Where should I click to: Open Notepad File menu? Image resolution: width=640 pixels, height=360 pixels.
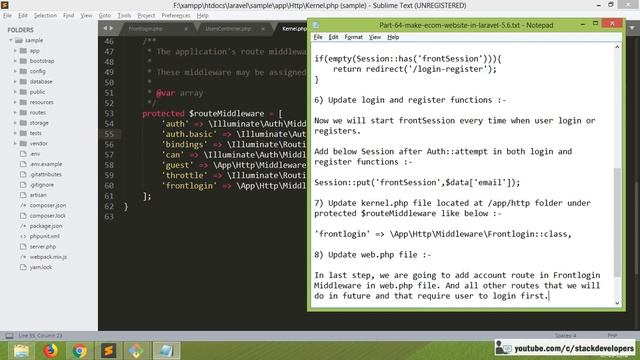point(318,37)
